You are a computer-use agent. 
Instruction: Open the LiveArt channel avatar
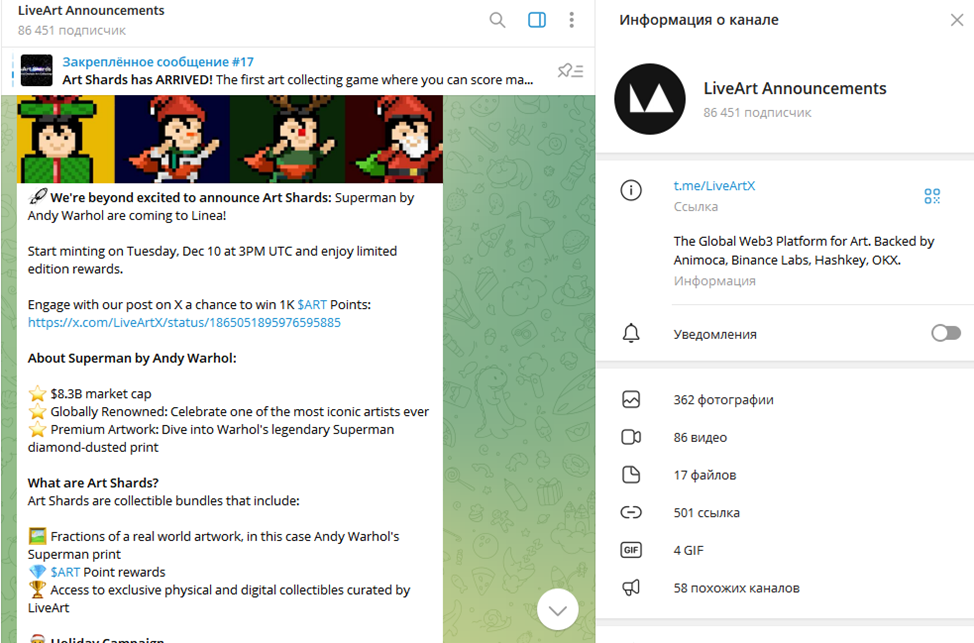coord(650,99)
